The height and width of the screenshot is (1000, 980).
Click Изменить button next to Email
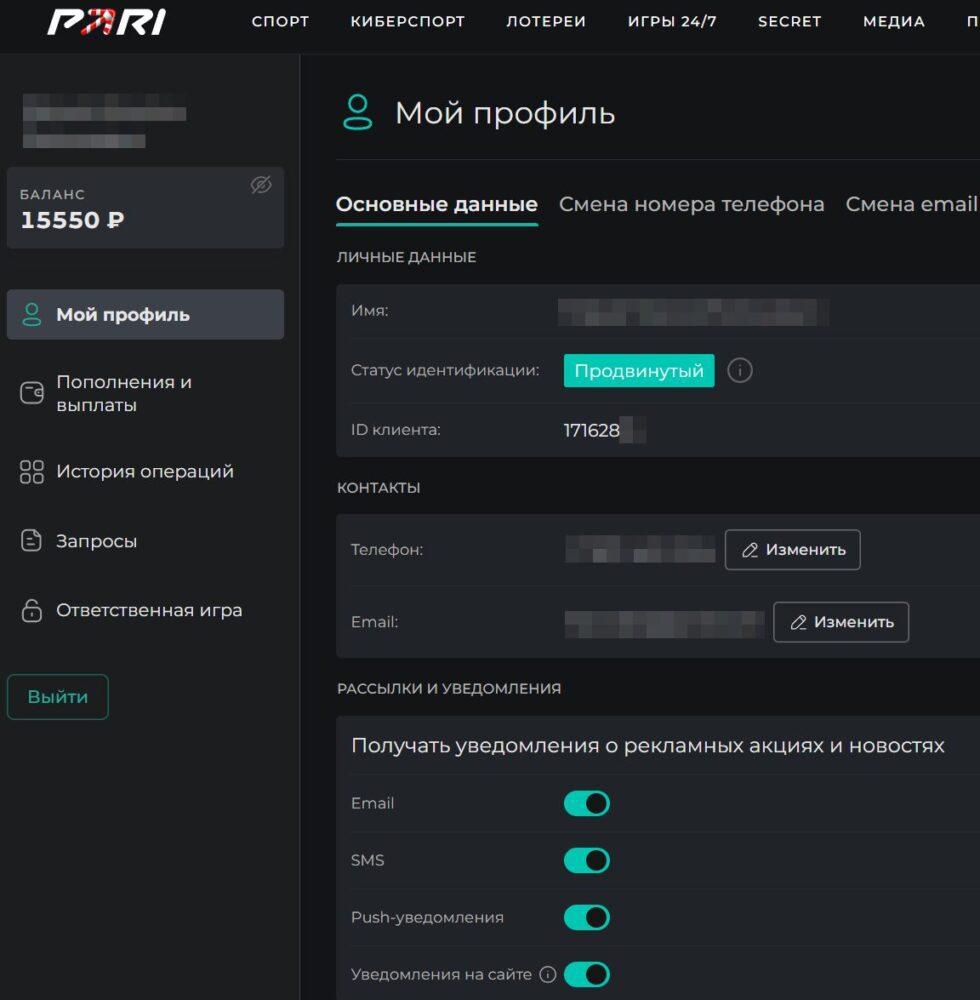point(841,622)
